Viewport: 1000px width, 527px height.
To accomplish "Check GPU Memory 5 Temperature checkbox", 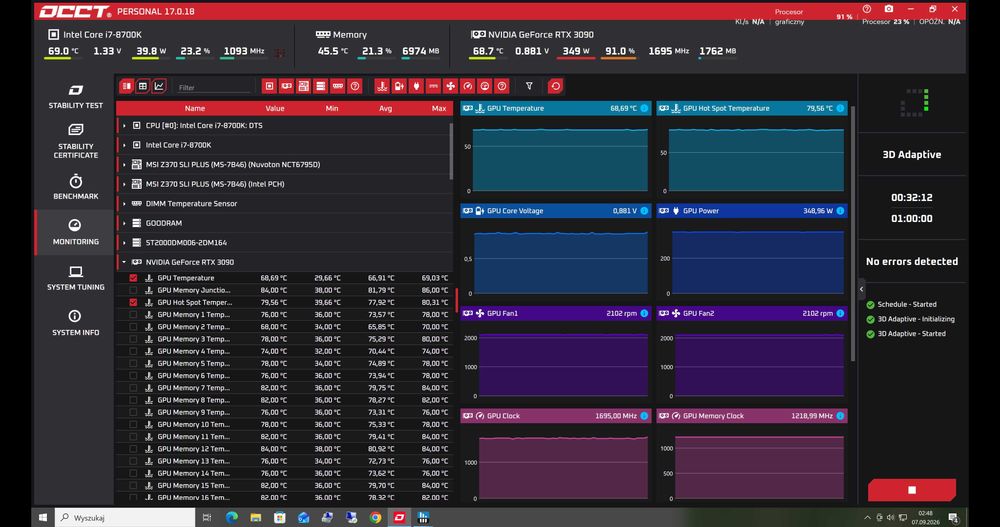I will pos(133,364).
